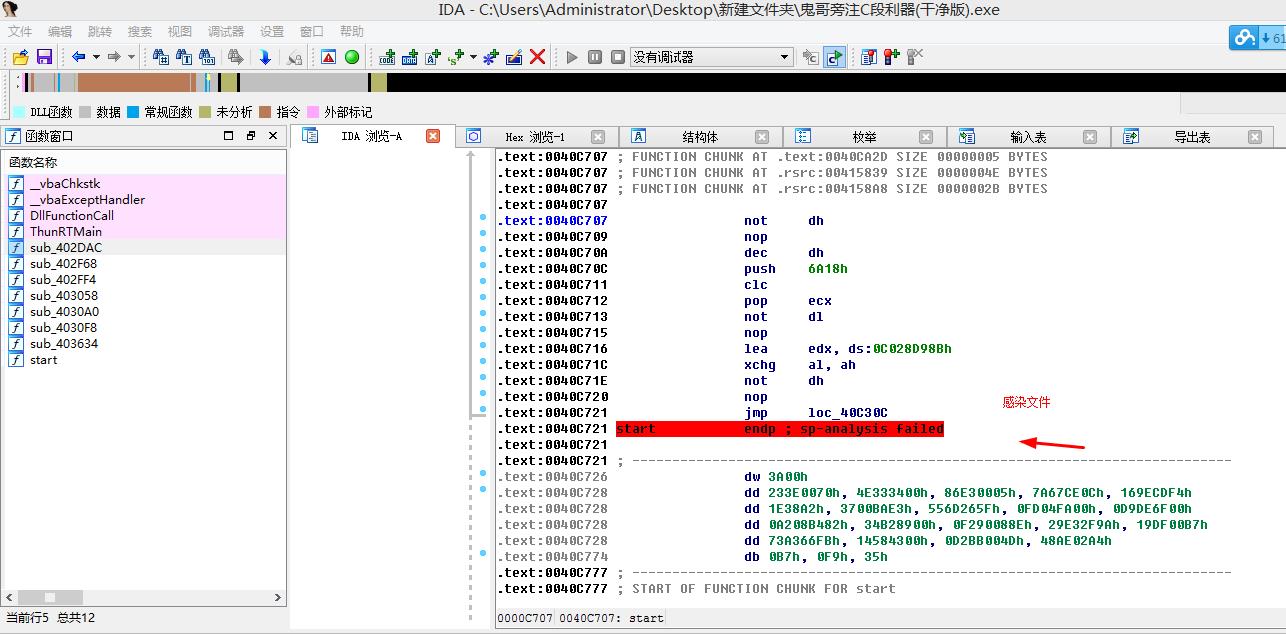Viewport: 1286px width, 634px height.
Task: Open the back arrow history dropdown
Action: pos(95,57)
